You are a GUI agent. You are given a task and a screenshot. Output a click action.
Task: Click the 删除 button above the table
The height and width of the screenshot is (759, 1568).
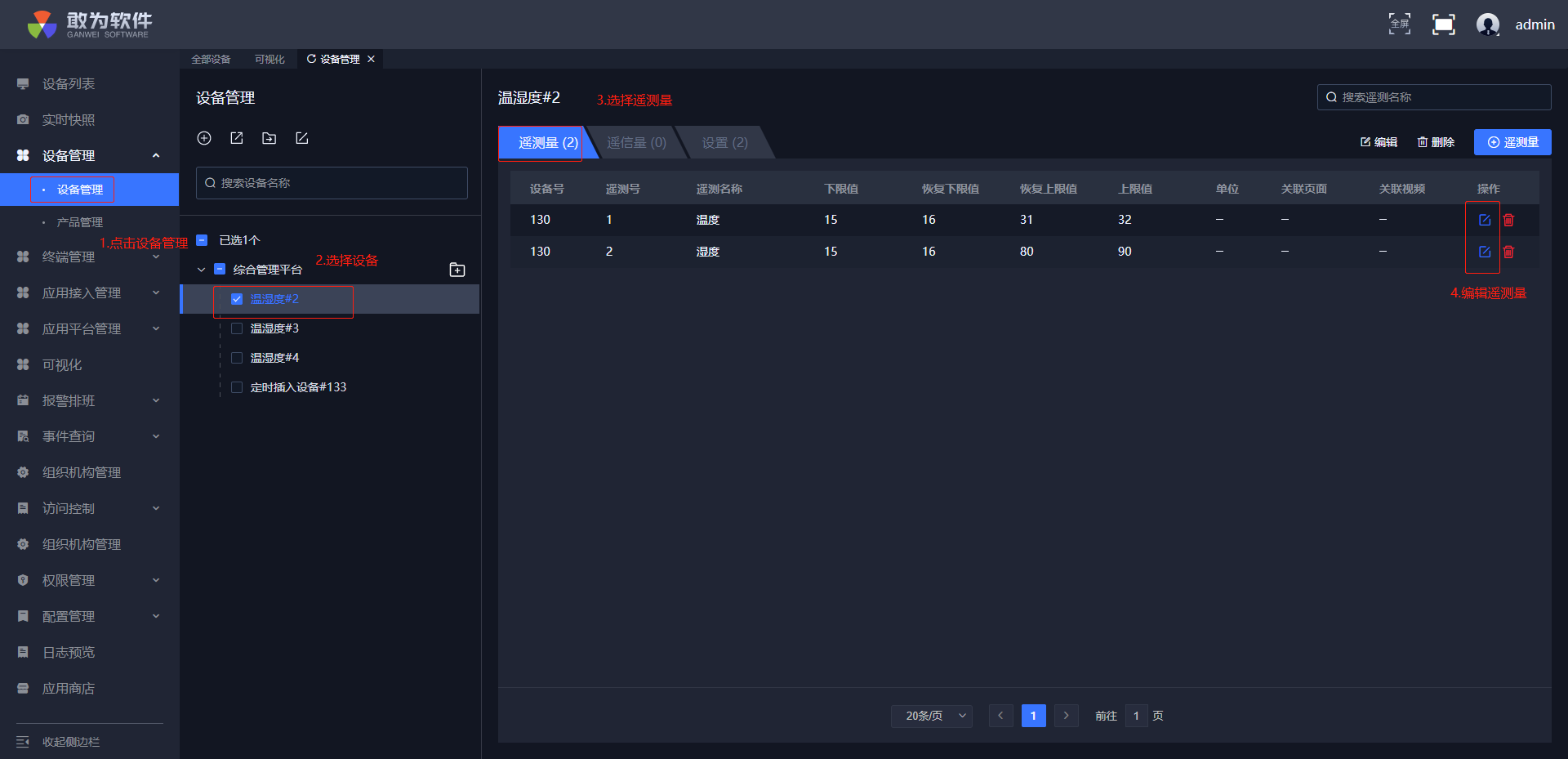coord(1437,142)
